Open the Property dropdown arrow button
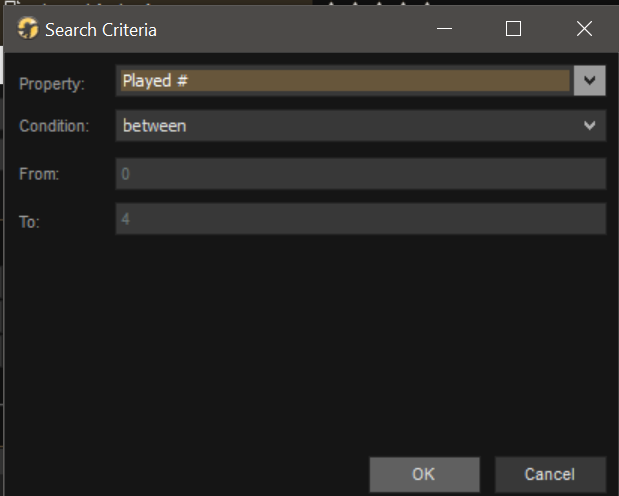This screenshot has width=619, height=496. 590,81
